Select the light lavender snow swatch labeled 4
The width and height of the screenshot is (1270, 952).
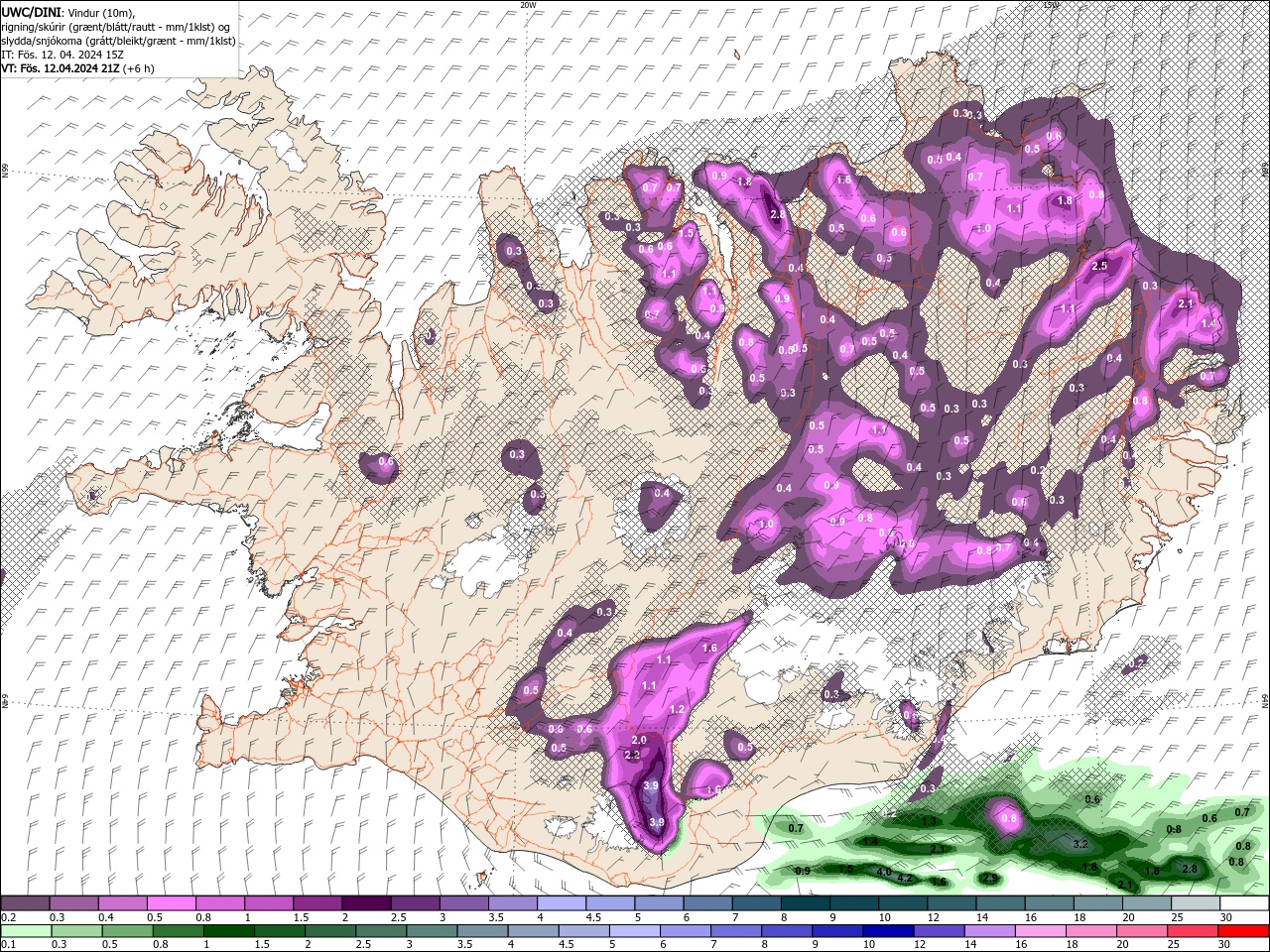click(561, 903)
